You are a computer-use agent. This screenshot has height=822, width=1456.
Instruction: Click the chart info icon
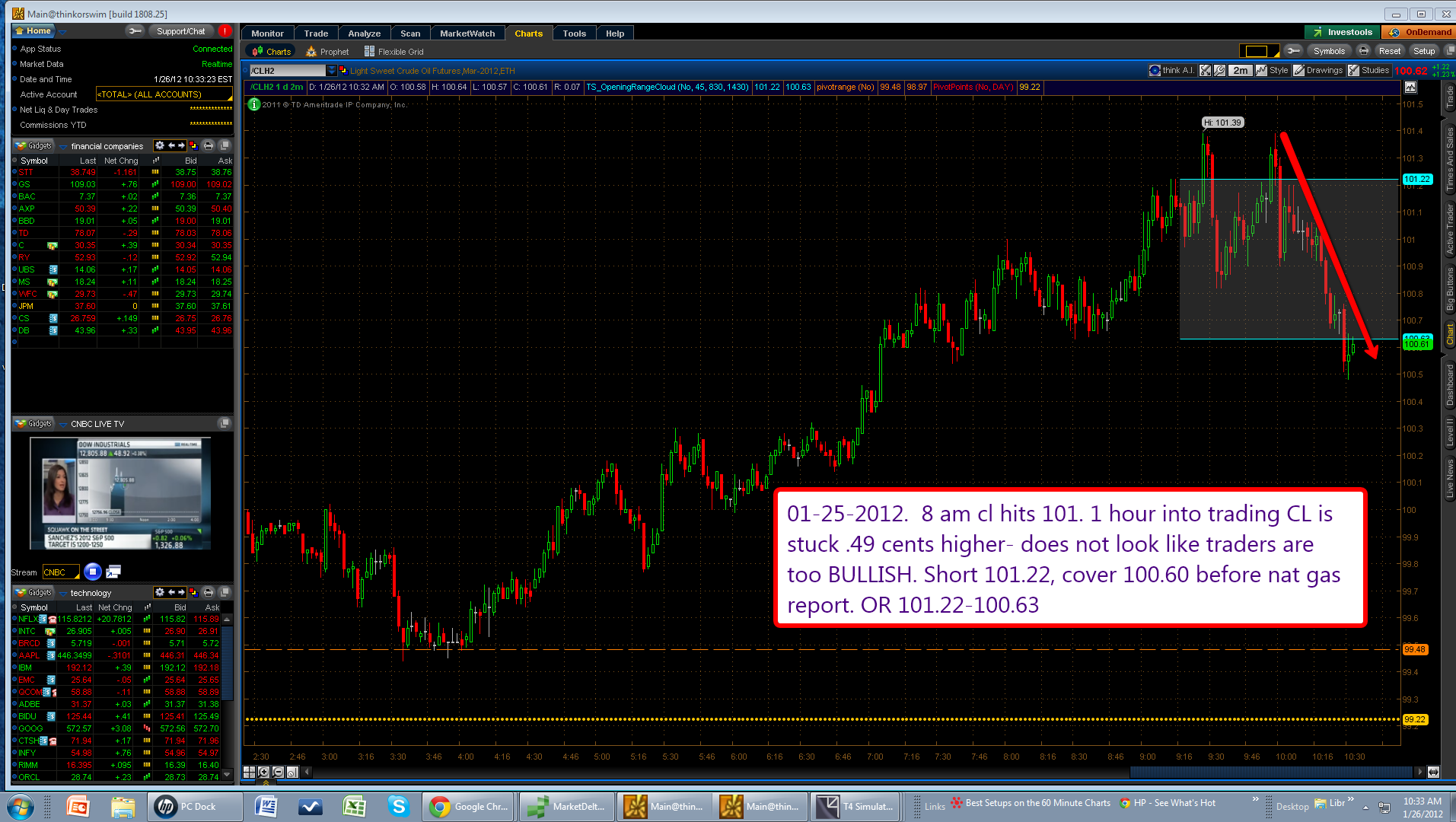click(x=254, y=104)
